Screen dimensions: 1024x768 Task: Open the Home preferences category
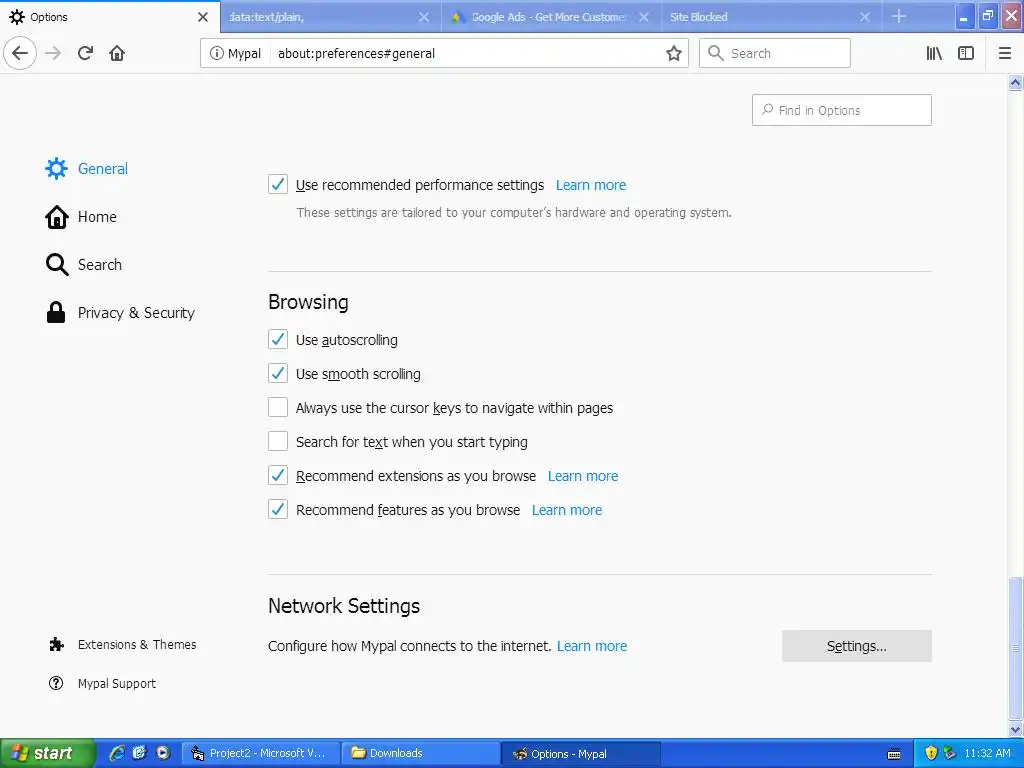[81, 217]
